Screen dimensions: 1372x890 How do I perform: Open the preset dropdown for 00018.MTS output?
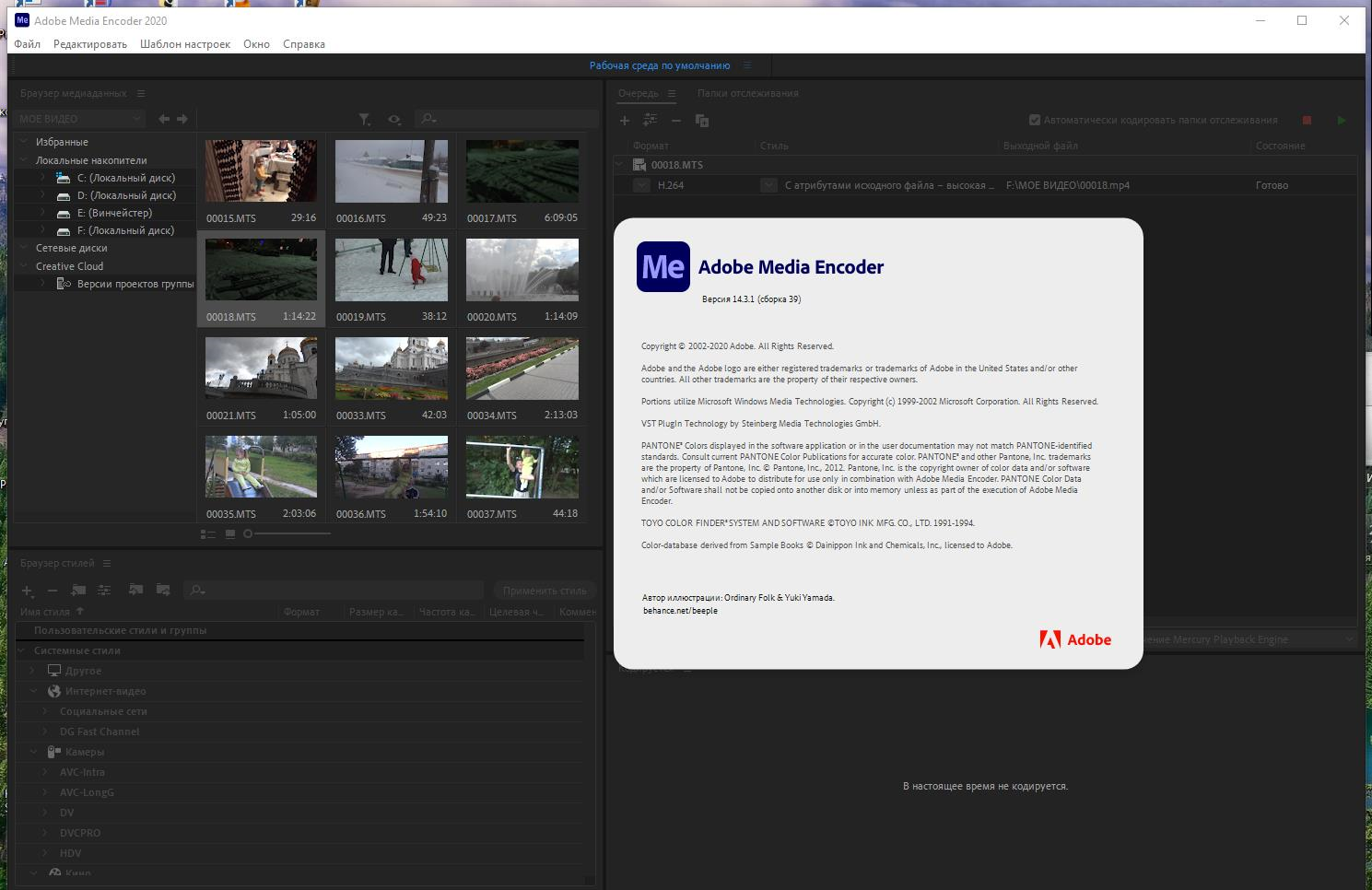[768, 185]
